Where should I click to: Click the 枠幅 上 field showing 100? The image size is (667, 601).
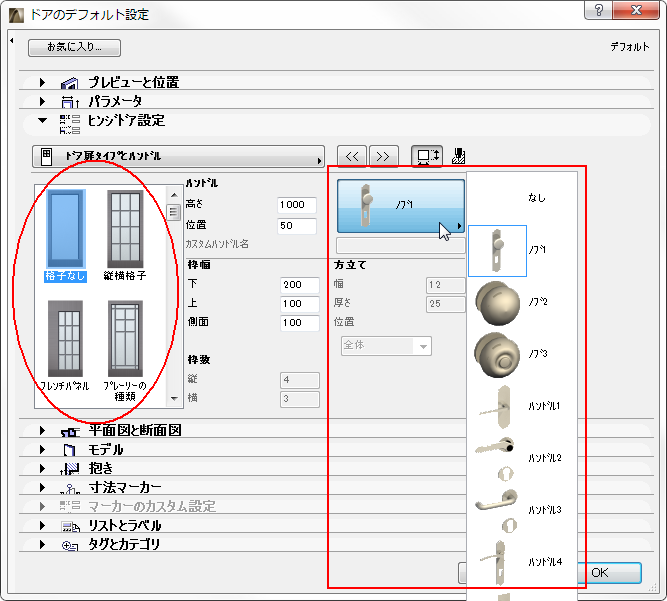click(x=299, y=304)
